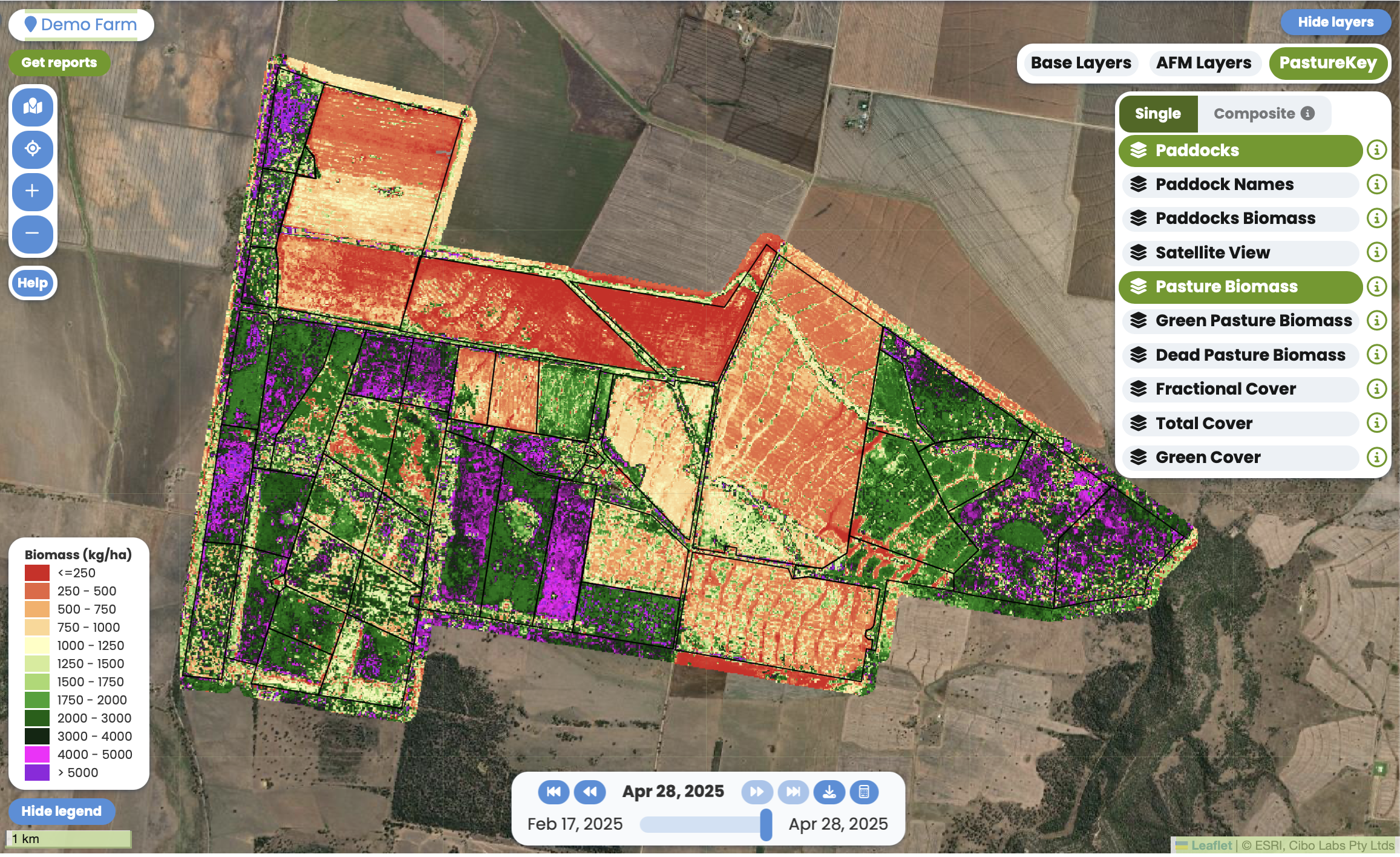Click the Get reports button
The image size is (1400, 857).
[x=59, y=63]
